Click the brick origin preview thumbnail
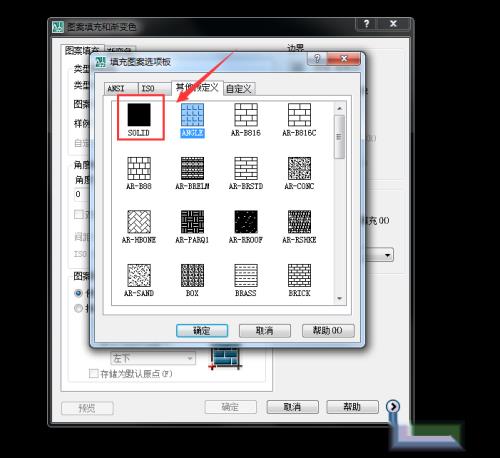This screenshot has width=500, height=458. [x=226, y=358]
